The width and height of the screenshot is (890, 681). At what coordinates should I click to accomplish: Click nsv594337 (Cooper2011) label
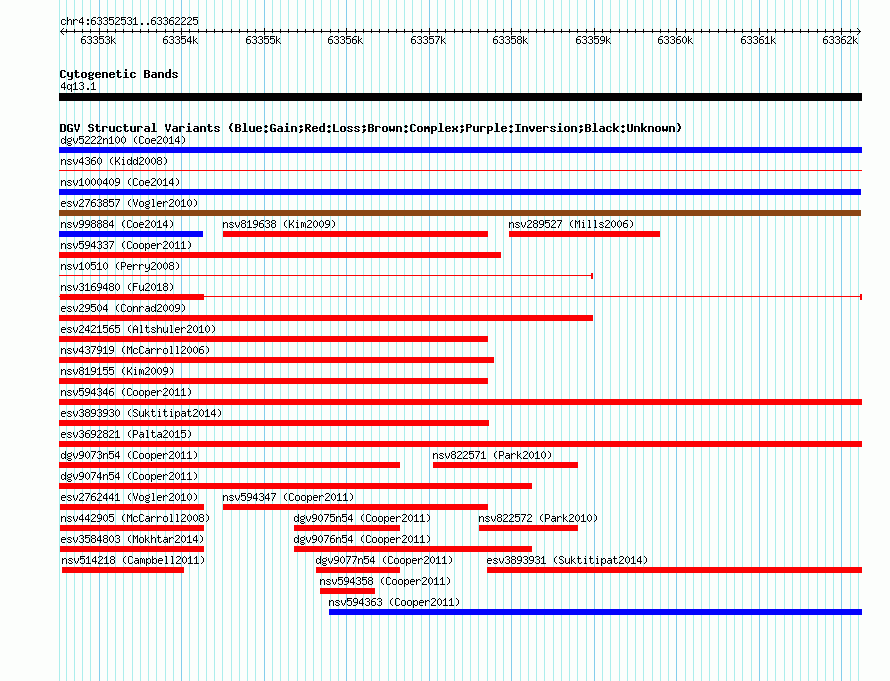click(126, 245)
